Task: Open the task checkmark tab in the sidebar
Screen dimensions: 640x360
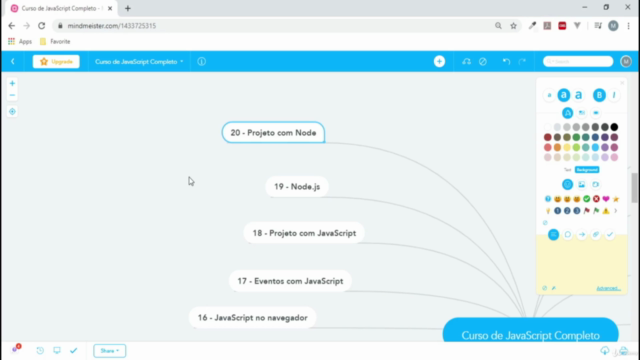Action: [610, 235]
